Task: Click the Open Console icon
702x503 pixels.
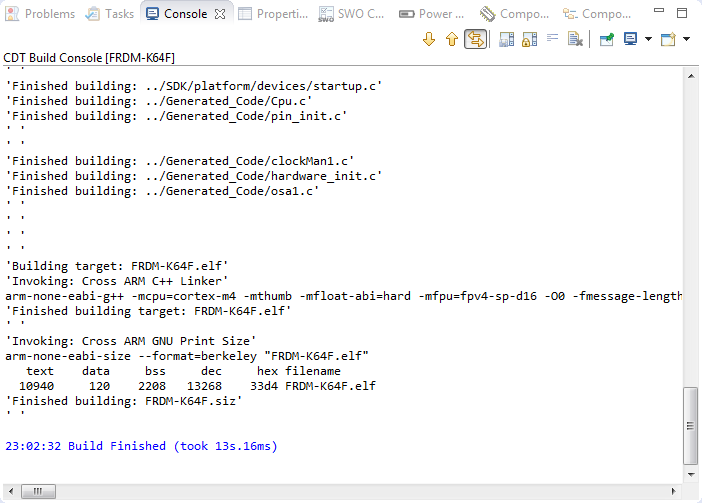Action: (x=667, y=39)
